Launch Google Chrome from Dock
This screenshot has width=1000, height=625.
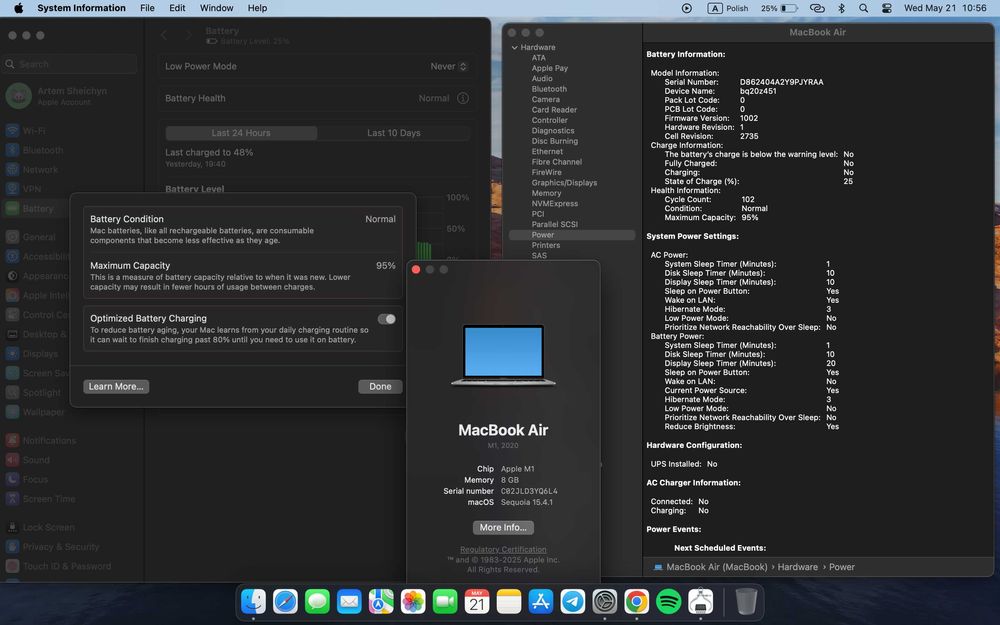pos(636,601)
